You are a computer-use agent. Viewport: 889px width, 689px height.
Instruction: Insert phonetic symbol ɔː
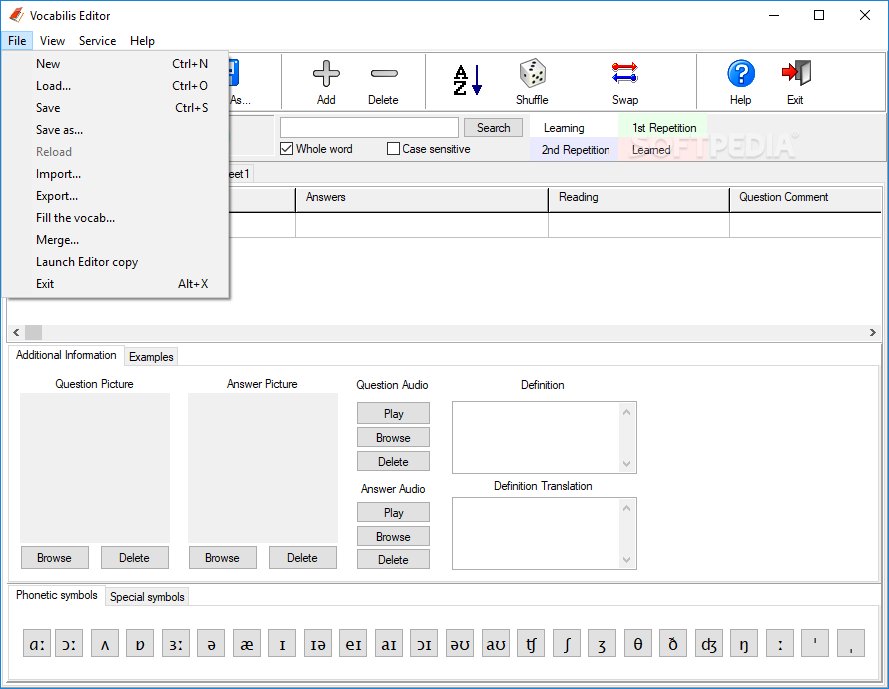pyautogui.click(x=69, y=644)
